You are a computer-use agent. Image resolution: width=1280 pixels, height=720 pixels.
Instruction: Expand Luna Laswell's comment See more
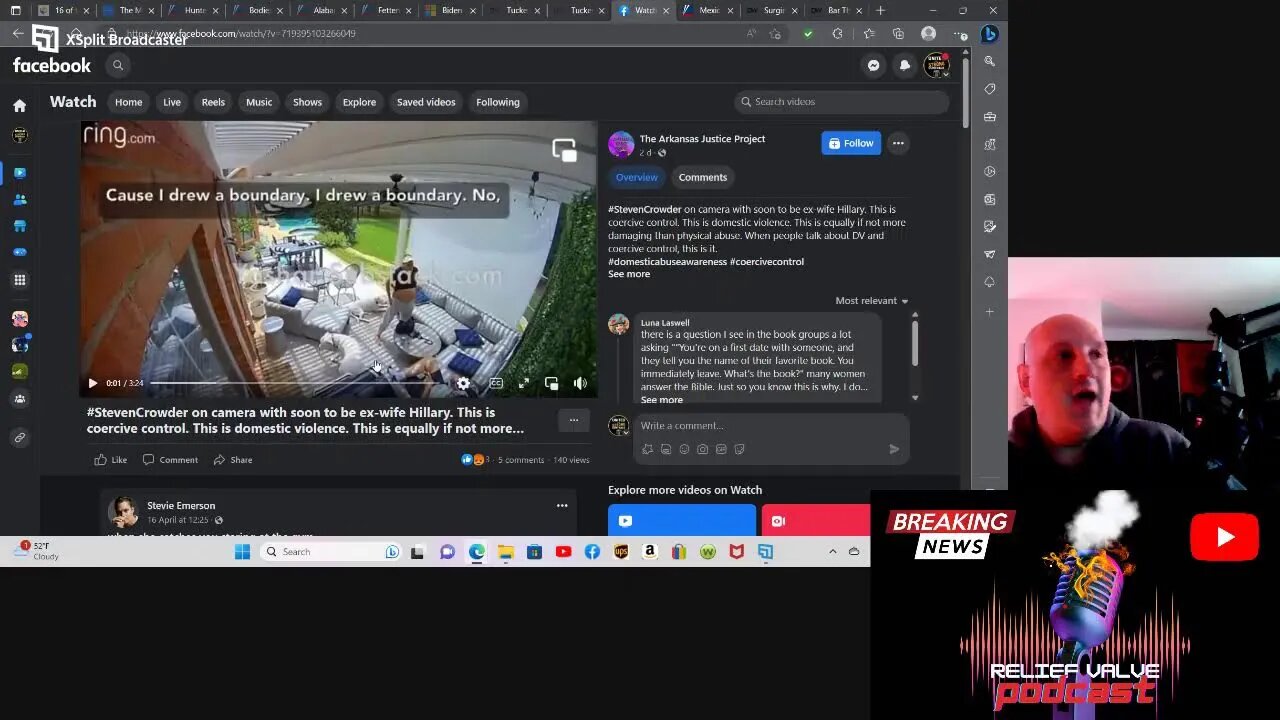(x=662, y=400)
